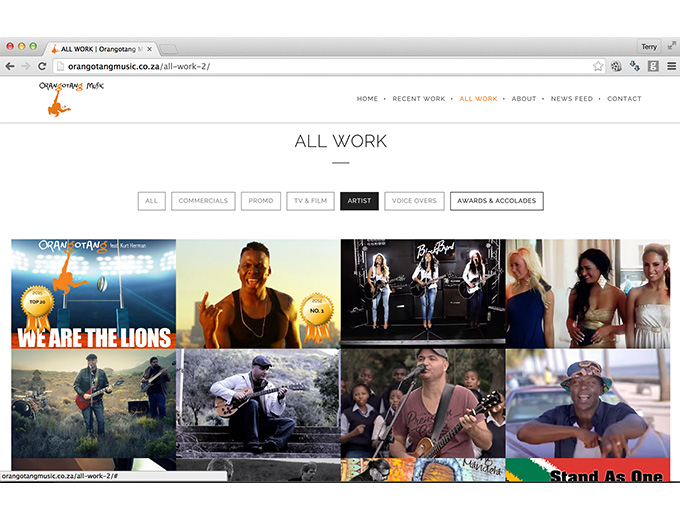Click the film reel extension icon

[616, 66]
